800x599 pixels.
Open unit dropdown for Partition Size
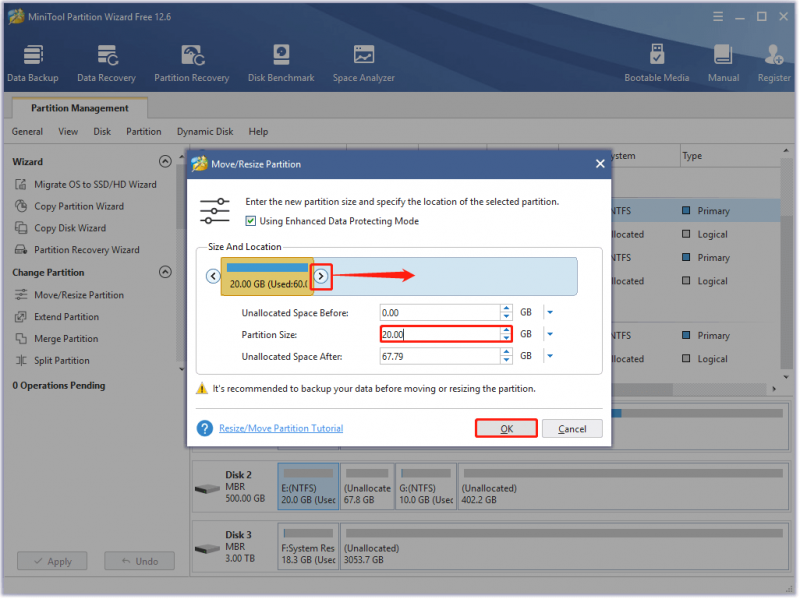[550, 334]
